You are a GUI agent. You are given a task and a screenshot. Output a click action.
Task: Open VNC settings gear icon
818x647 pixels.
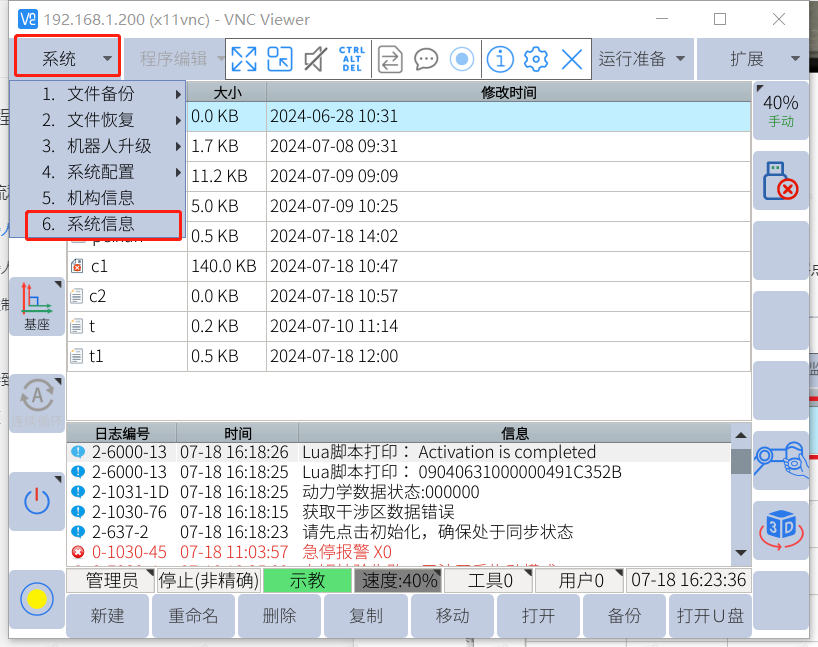coord(536,59)
